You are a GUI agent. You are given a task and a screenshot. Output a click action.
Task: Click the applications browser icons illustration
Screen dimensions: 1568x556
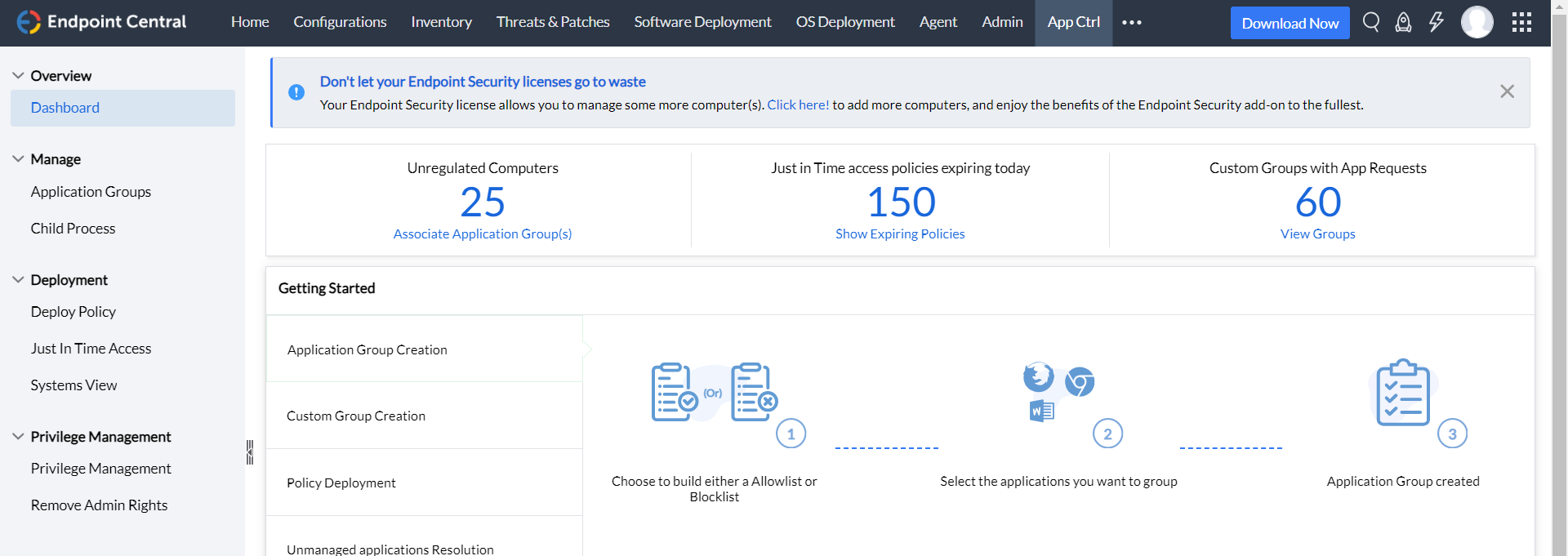coord(1058,392)
